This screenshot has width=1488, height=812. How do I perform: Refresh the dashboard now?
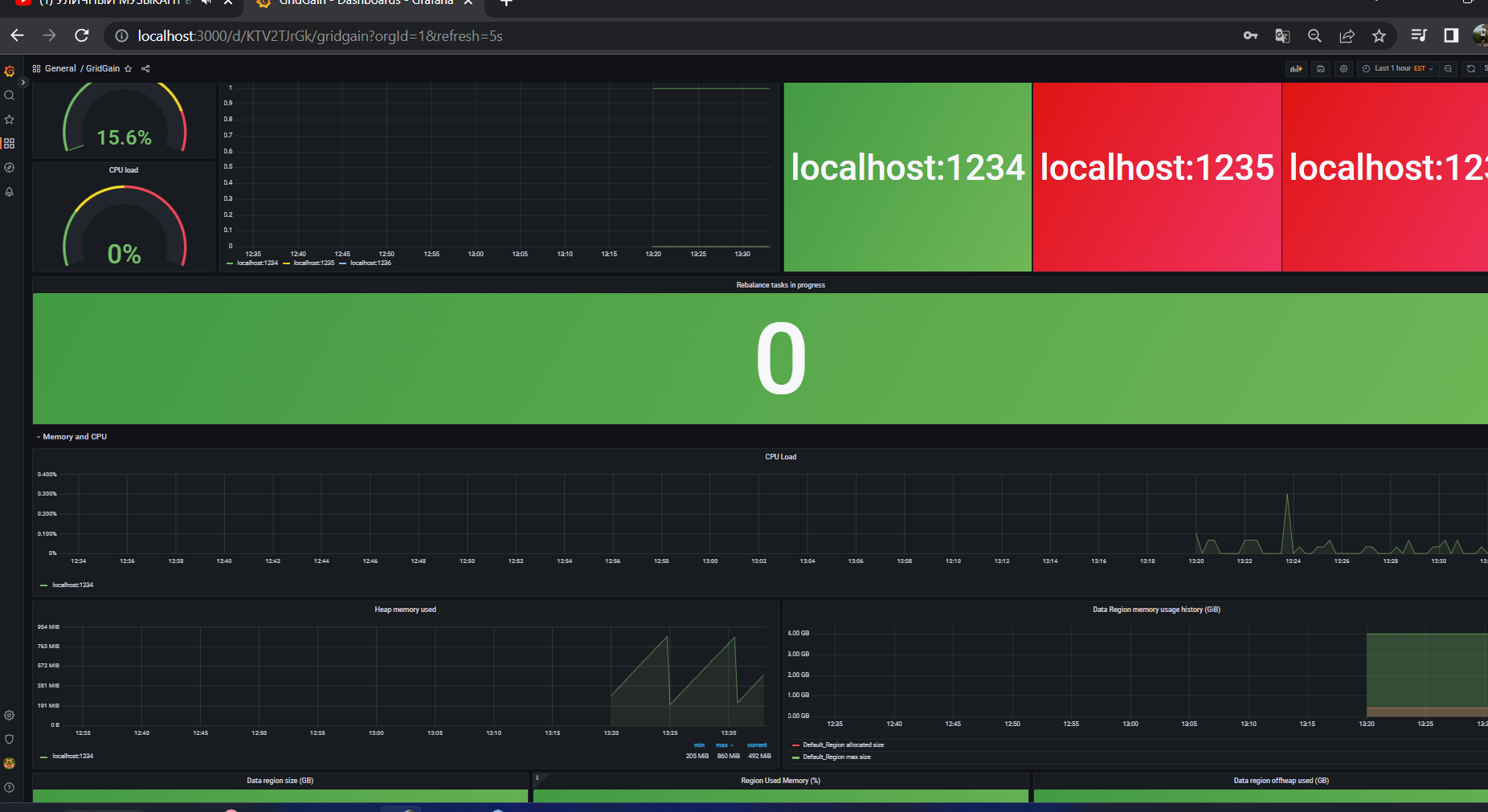pyautogui.click(x=1471, y=69)
